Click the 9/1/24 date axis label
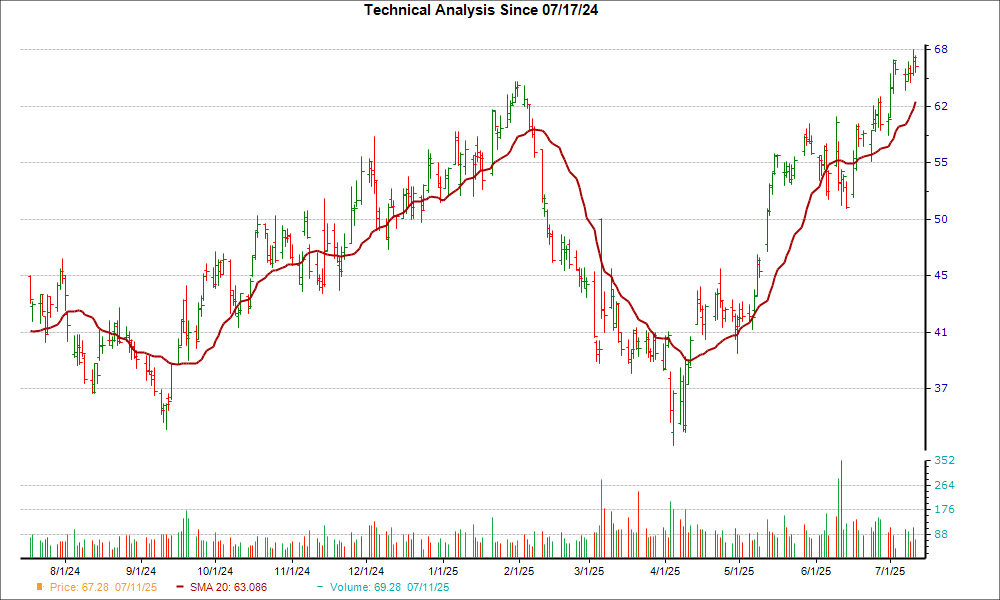The height and width of the screenshot is (600, 1000). click(x=141, y=571)
